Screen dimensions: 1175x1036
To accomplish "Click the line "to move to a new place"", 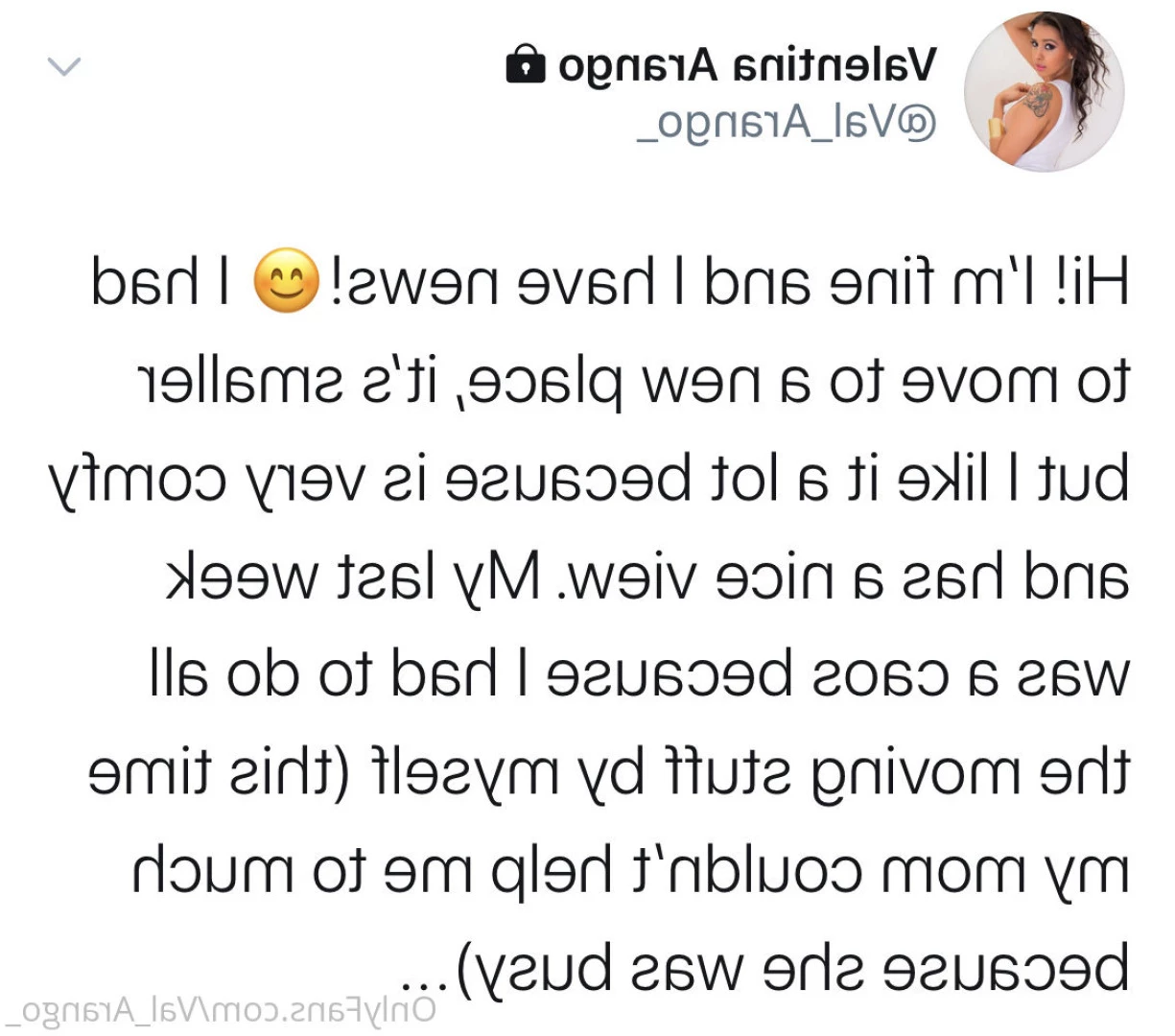I will click(636, 383).
